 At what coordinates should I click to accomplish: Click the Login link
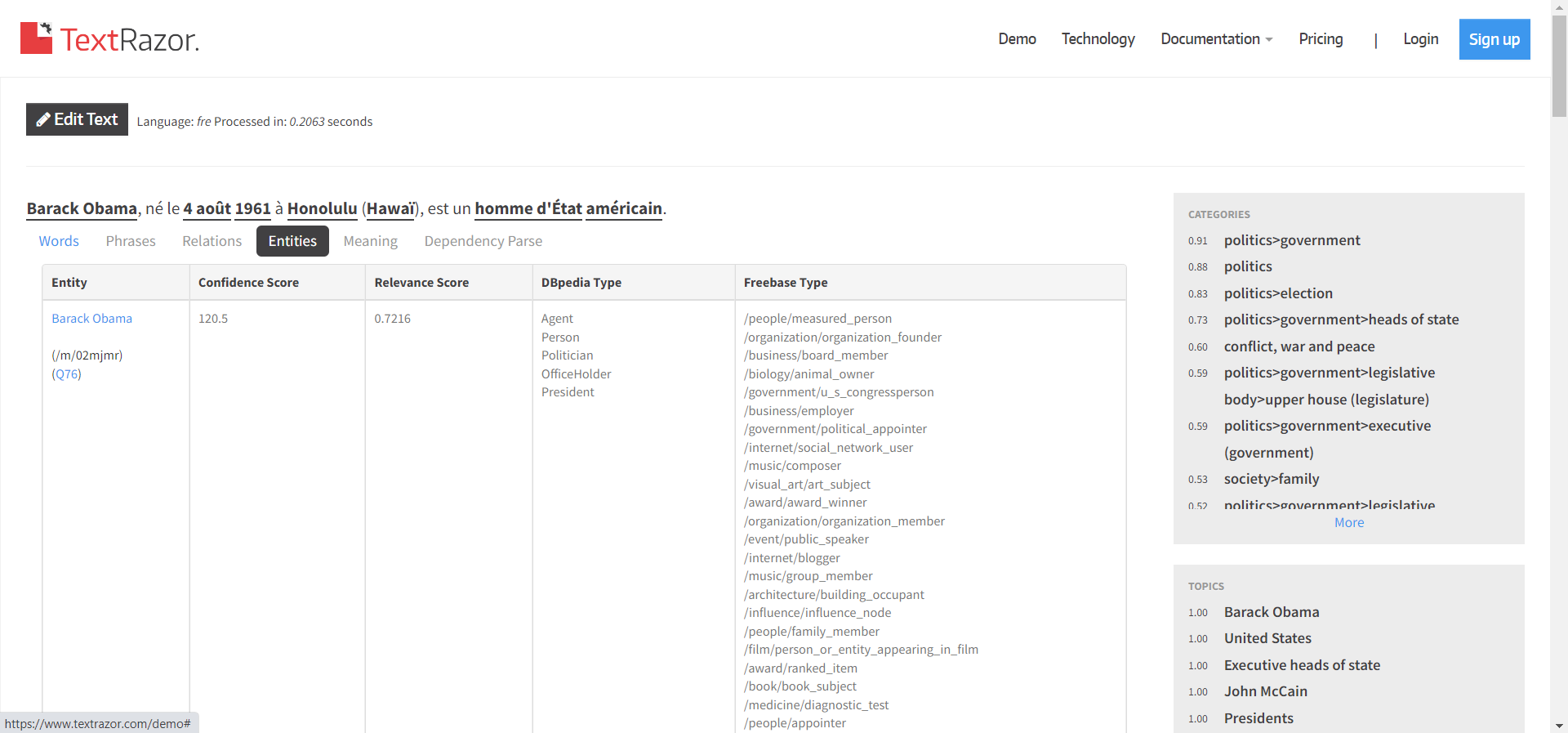click(x=1420, y=39)
